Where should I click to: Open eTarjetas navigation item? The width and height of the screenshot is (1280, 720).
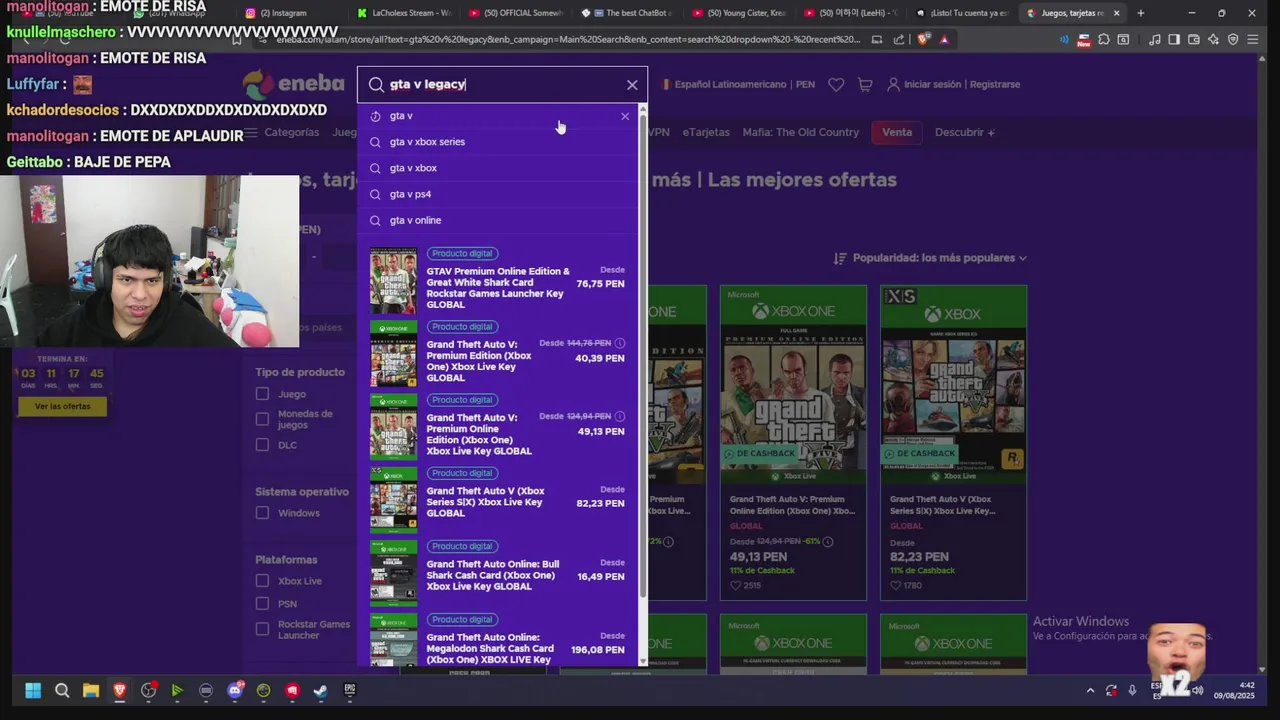point(706,132)
